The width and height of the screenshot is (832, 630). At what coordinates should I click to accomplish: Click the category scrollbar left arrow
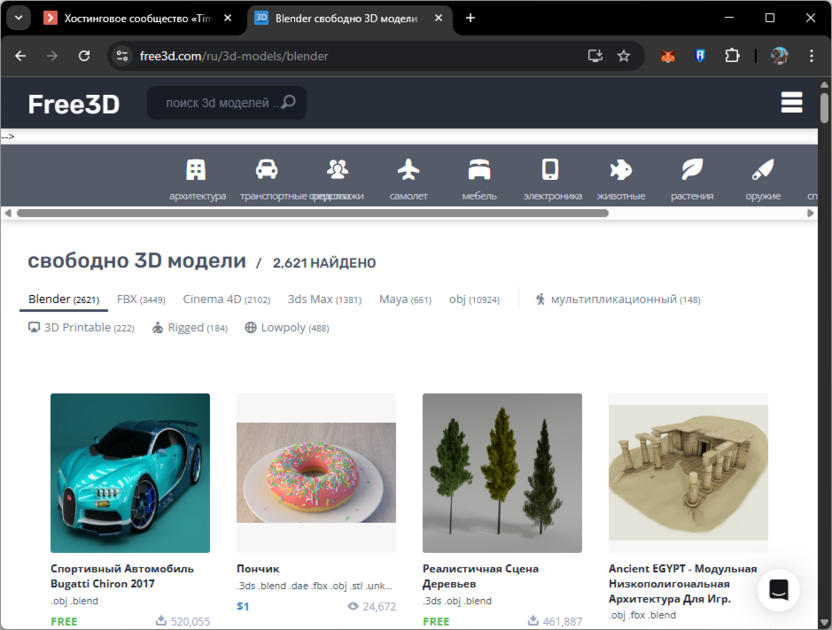(7, 213)
